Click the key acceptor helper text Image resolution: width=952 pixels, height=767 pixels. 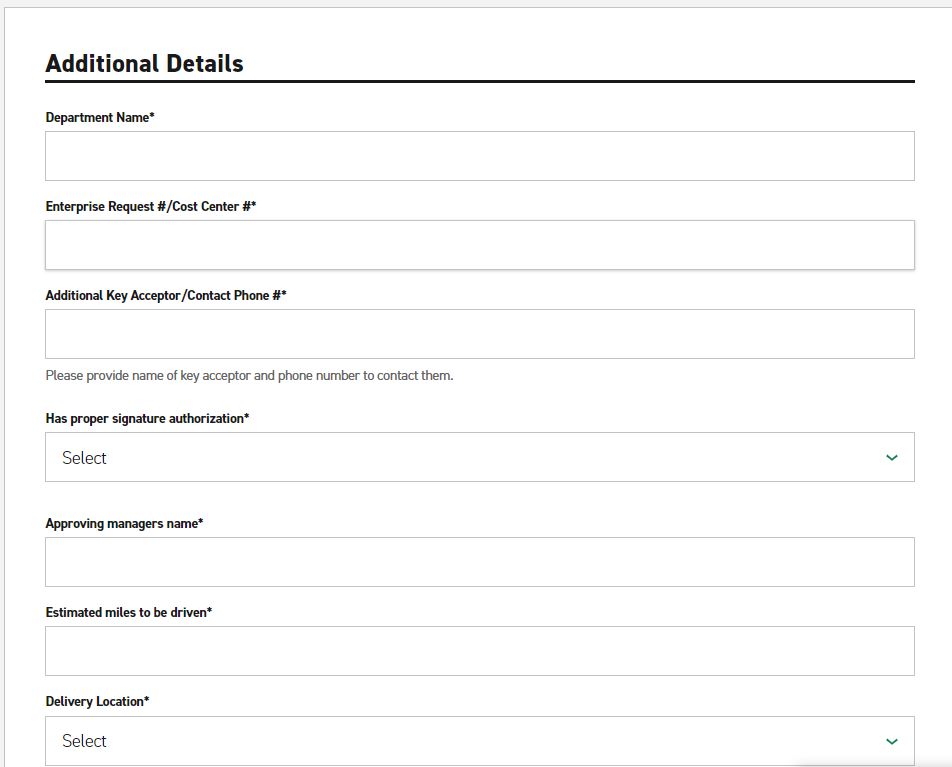(249, 376)
